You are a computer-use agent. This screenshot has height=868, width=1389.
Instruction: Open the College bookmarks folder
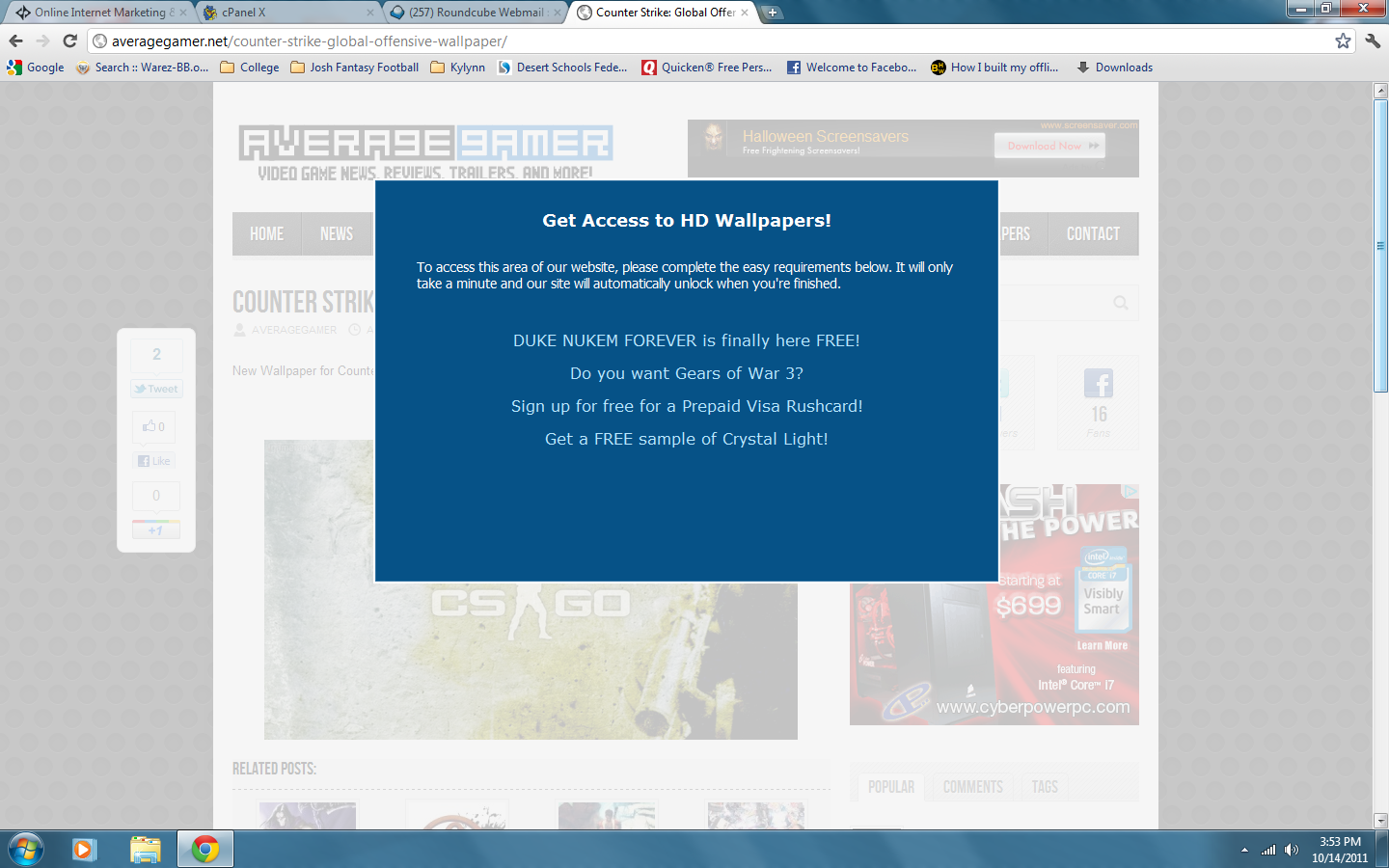pyautogui.click(x=250, y=68)
